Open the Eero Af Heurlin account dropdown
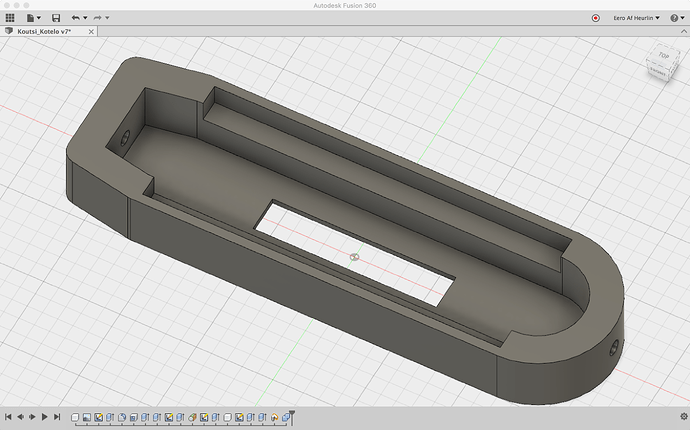The width and height of the screenshot is (690, 430). coord(636,18)
